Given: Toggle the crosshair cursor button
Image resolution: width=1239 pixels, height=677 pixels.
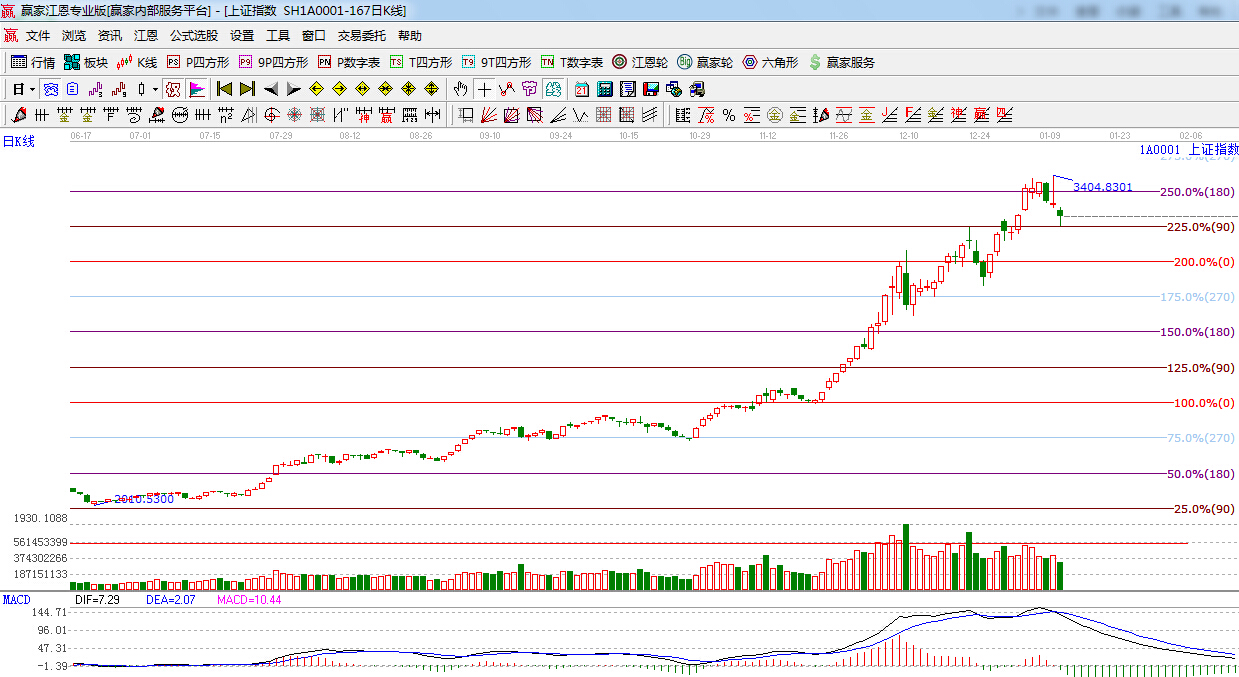Looking at the screenshot, I should pyautogui.click(x=484, y=89).
